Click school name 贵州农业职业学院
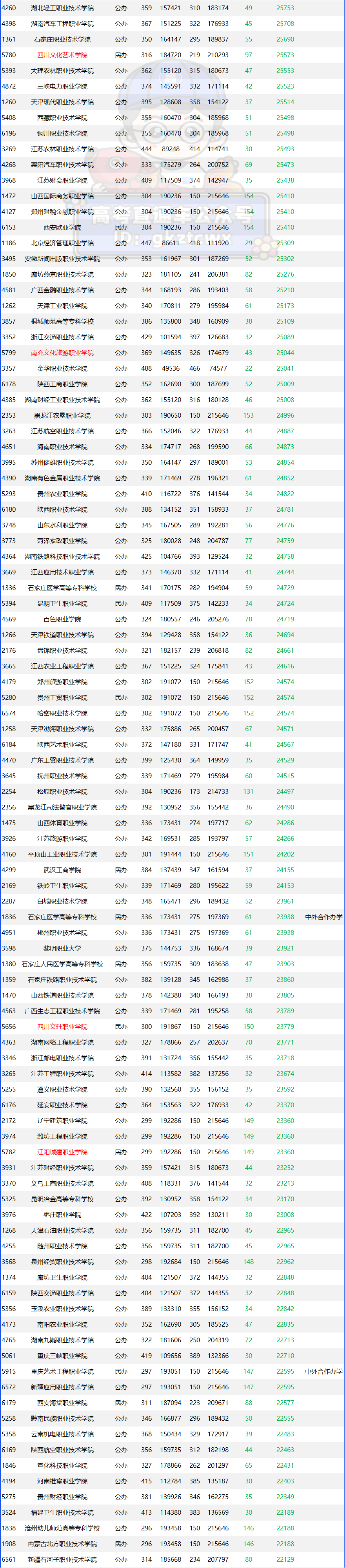Viewport: 345px width, 1568px height. coord(62,494)
